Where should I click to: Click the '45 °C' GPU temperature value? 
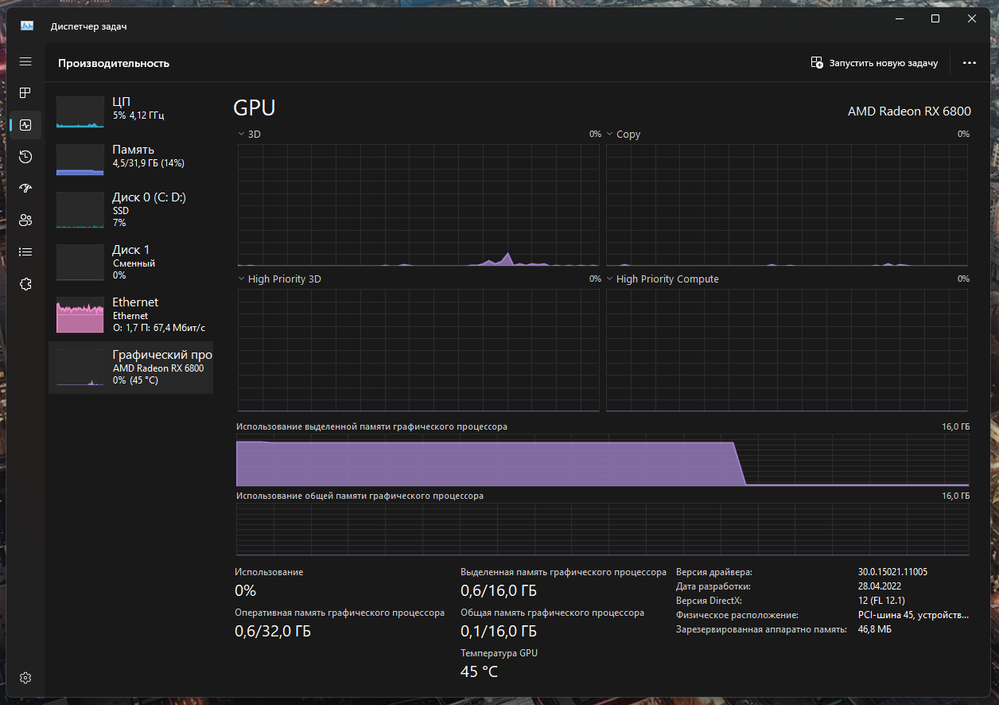tap(478, 672)
